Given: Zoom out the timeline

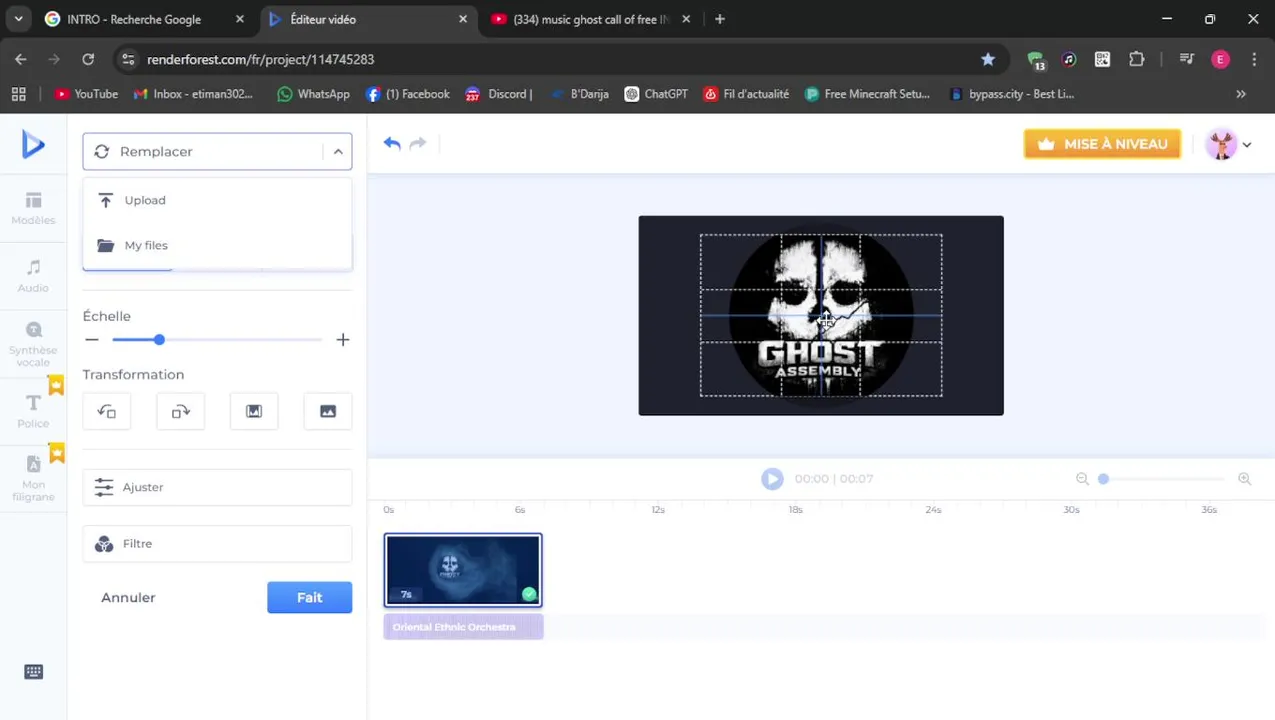Looking at the screenshot, I should (1082, 479).
